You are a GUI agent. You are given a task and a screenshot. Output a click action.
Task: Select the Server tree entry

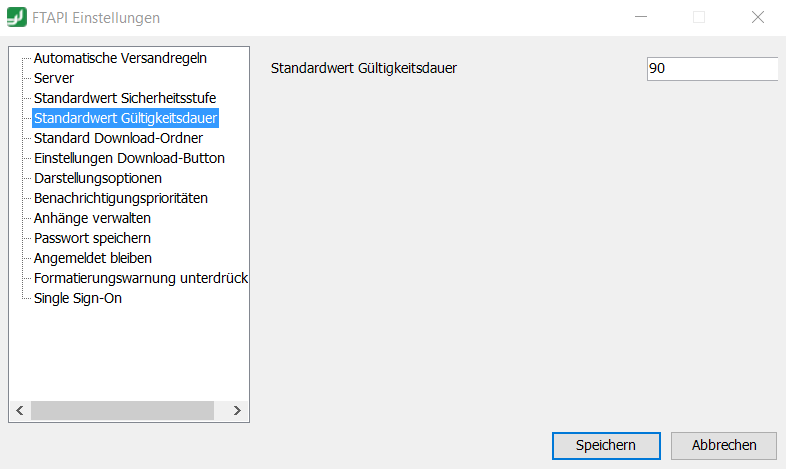(x=54, y=78)
